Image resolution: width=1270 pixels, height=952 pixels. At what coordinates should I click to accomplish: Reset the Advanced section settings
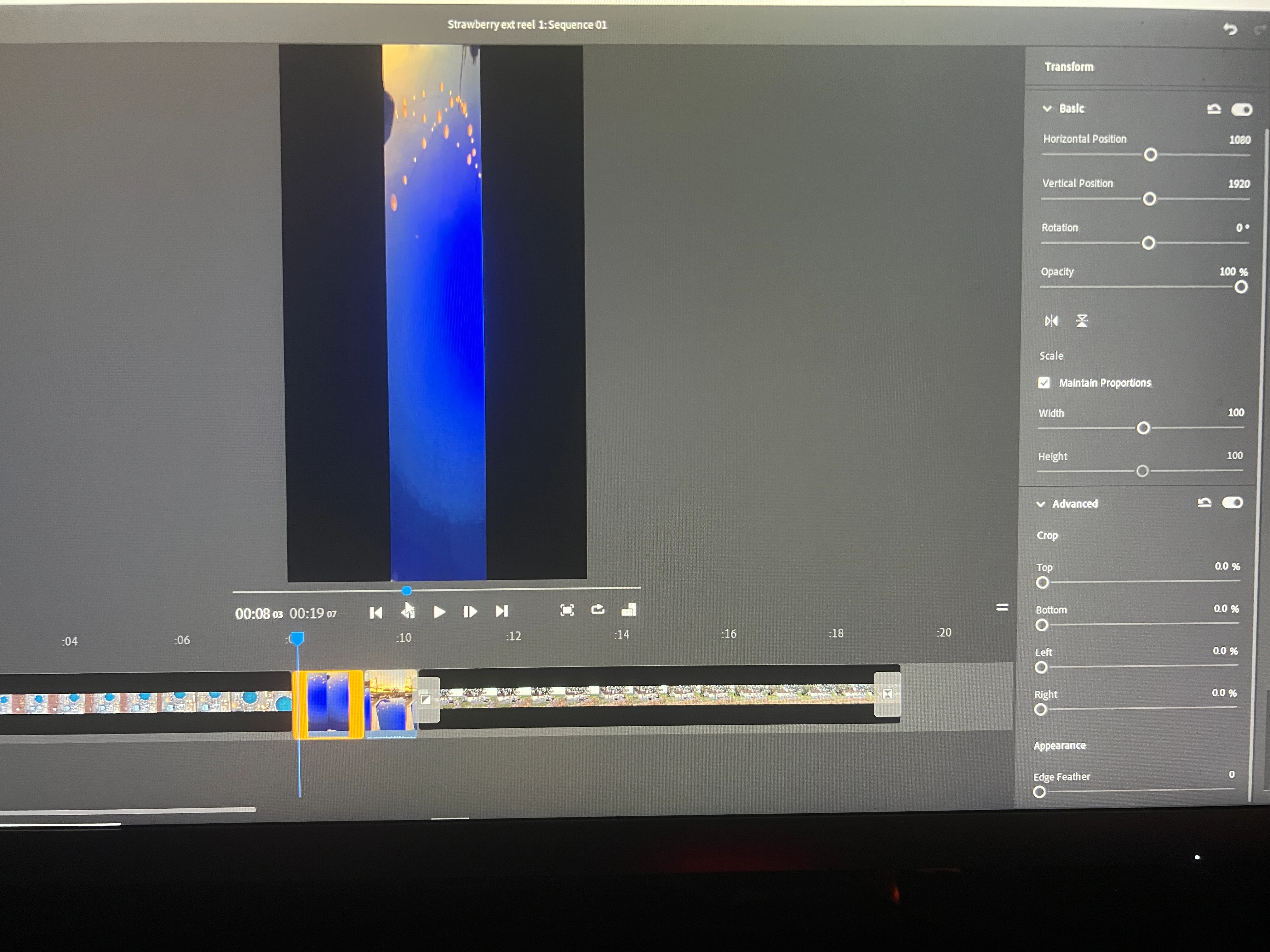click(x=1204, y=503)
